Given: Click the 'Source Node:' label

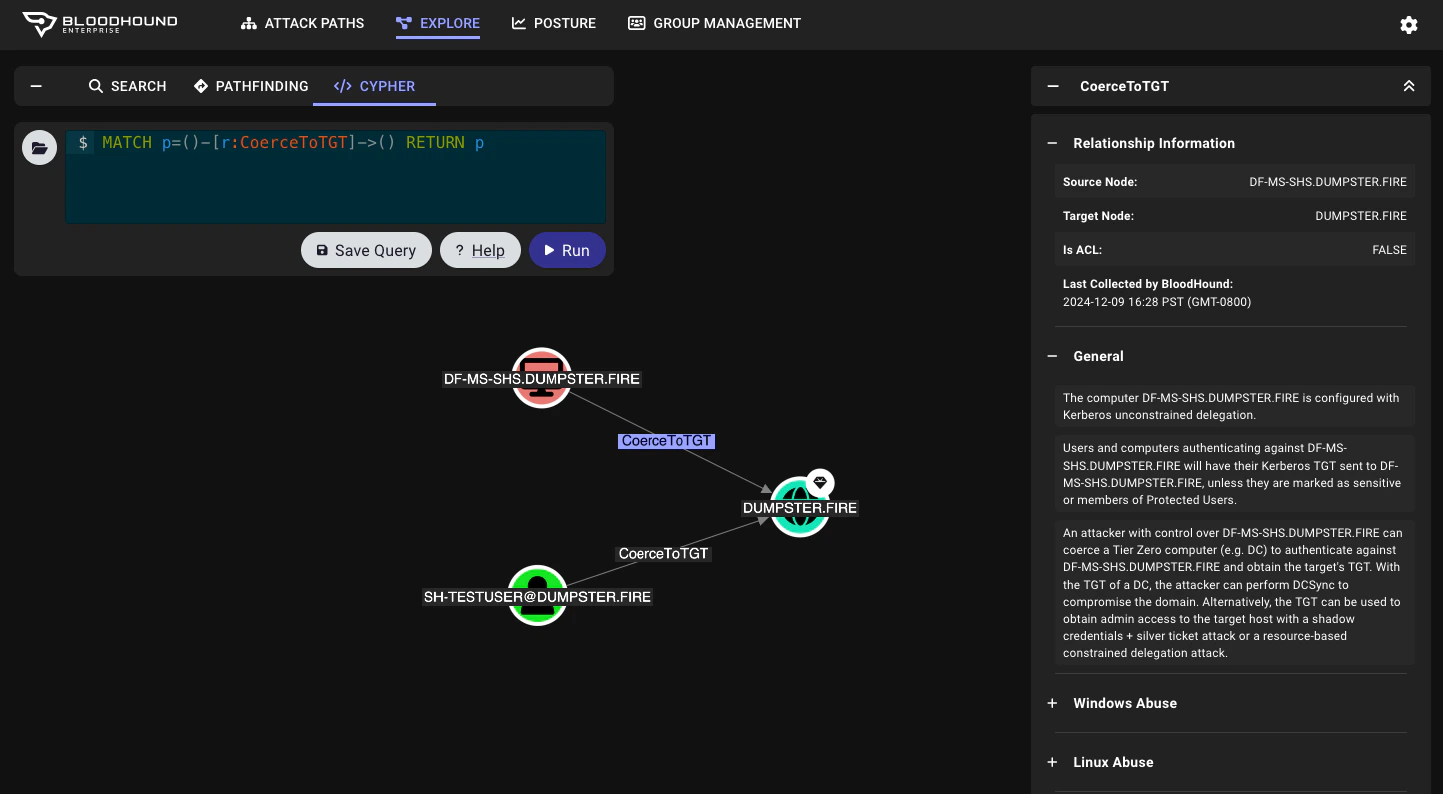Looking at the screenshot, I should click(1100, 182).
